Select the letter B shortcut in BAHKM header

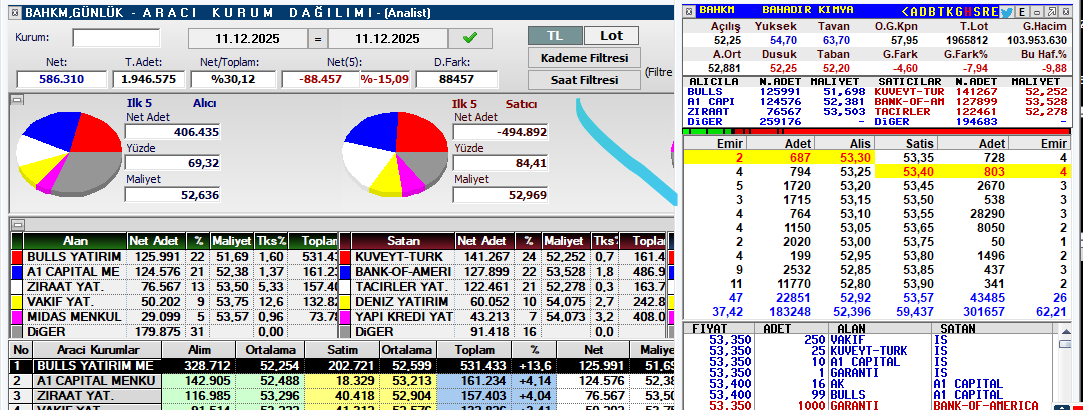(x=932, y=12)
